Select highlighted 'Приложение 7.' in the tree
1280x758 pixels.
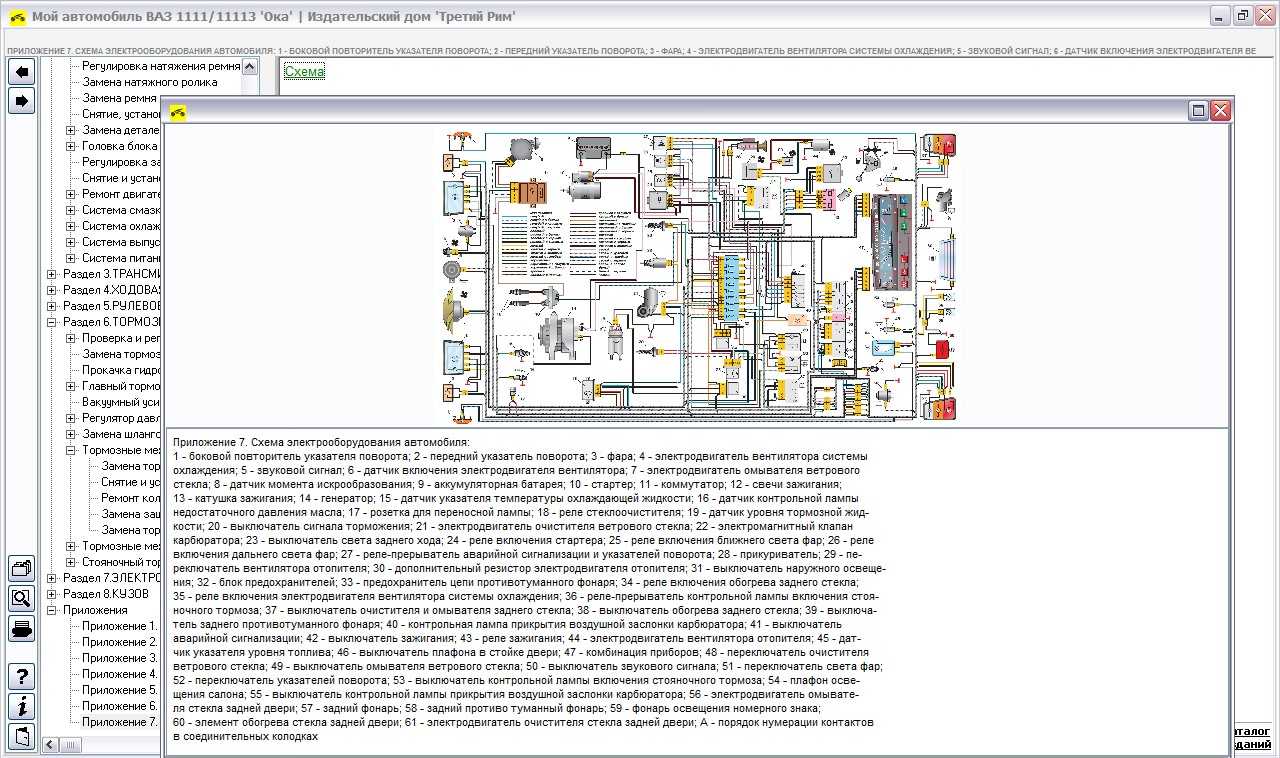(x=120, y=722)
